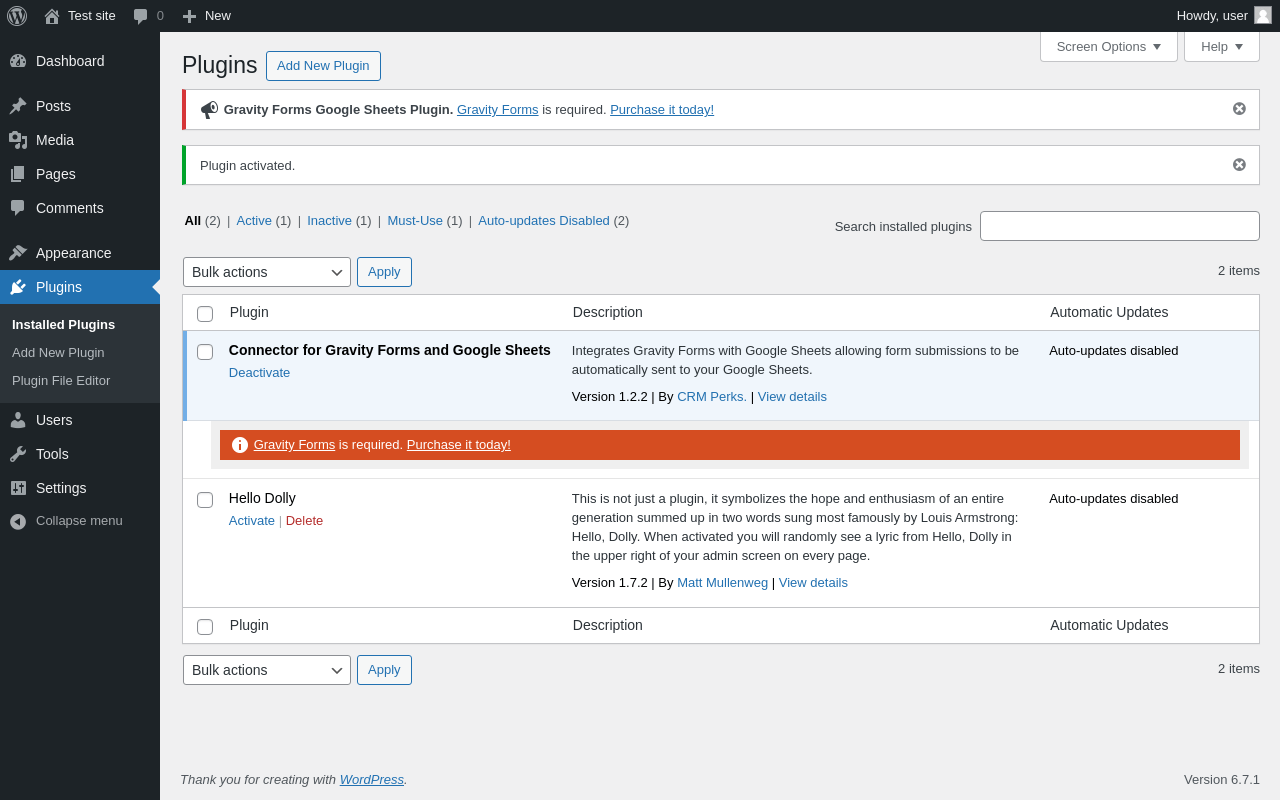Open the top Bulk actions dropdown
The width and height of the screenshot is (1280, 800).
tap(267, 272)
